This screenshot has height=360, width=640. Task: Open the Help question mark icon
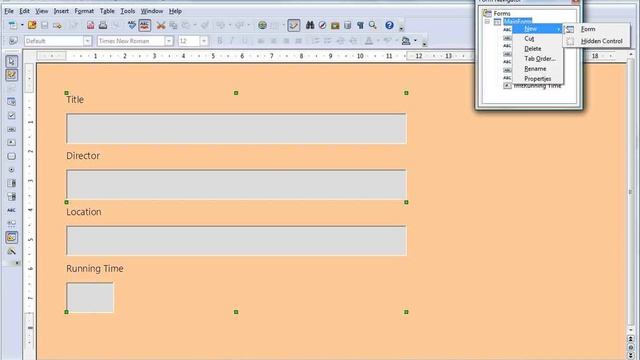tap(389, 25)
